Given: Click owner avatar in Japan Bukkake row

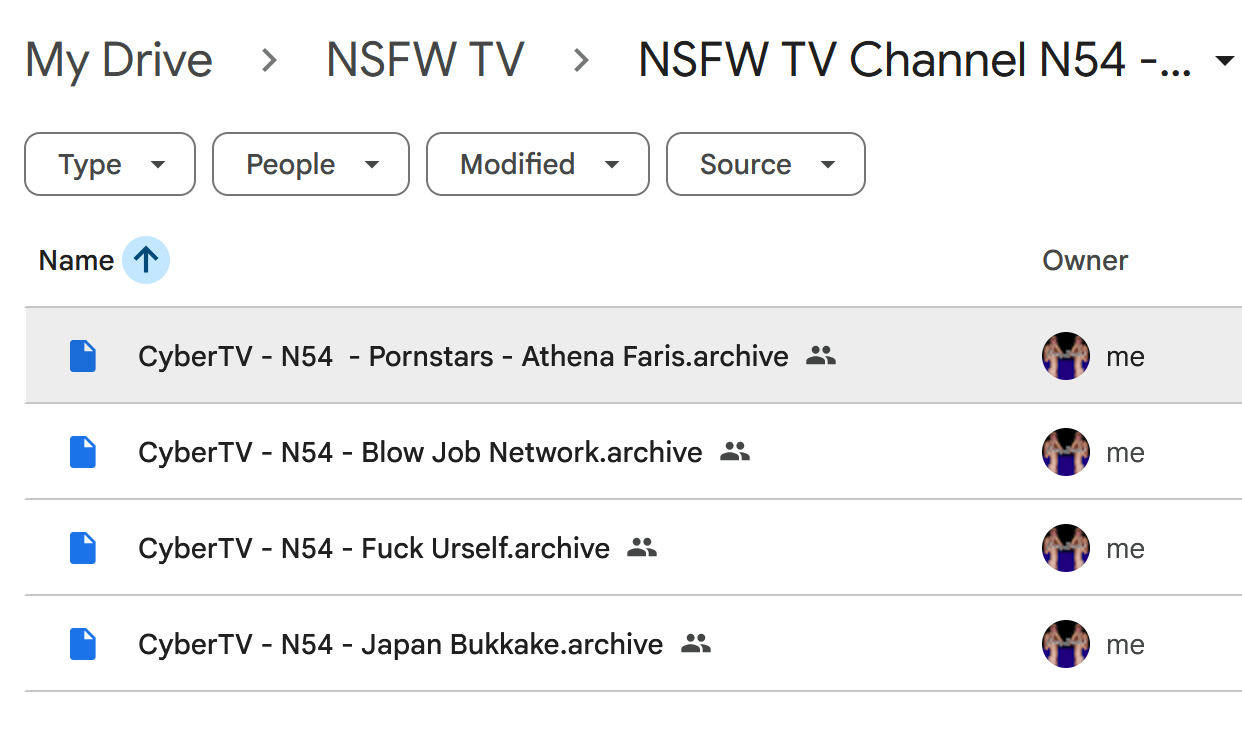Looking at the screenshot, I should [1065, 644].
